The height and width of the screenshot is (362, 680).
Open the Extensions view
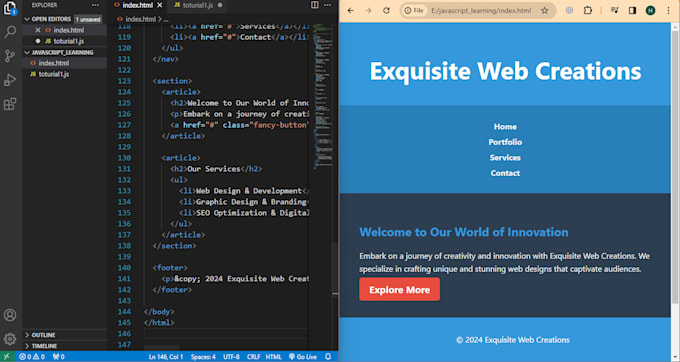click(10, 104)
